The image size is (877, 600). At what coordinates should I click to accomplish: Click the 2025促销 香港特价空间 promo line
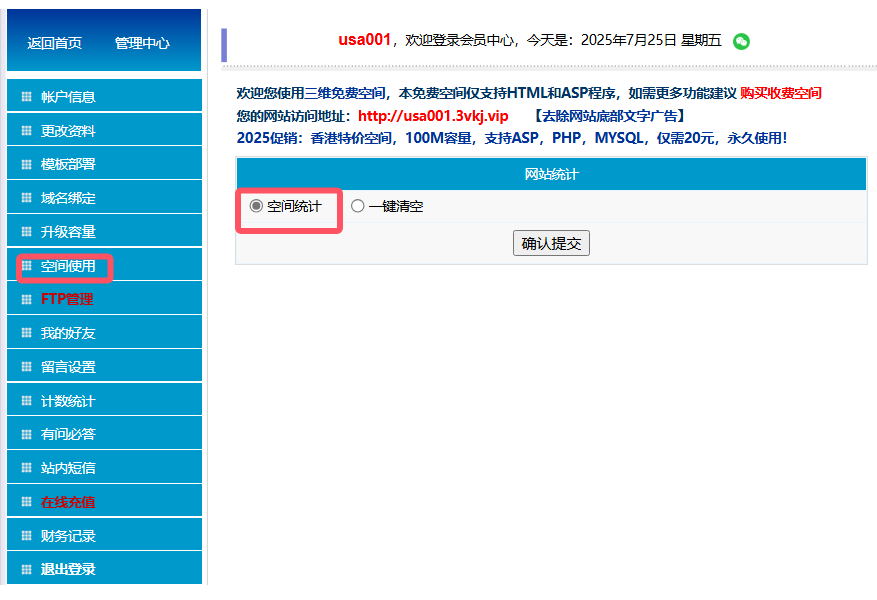tap(512, 138)
